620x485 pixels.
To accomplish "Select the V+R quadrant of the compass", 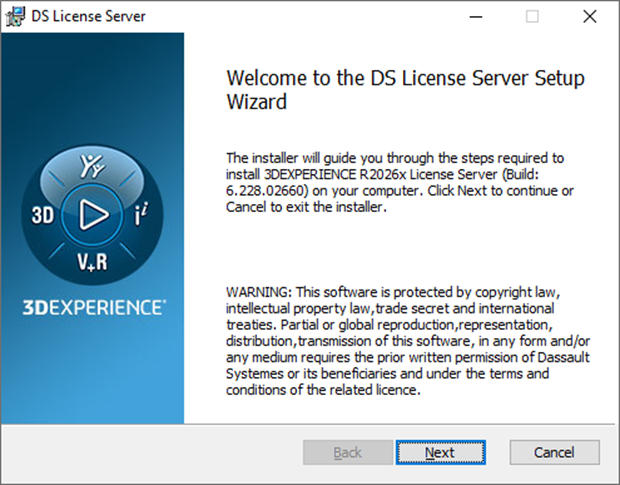I will 92,263.
